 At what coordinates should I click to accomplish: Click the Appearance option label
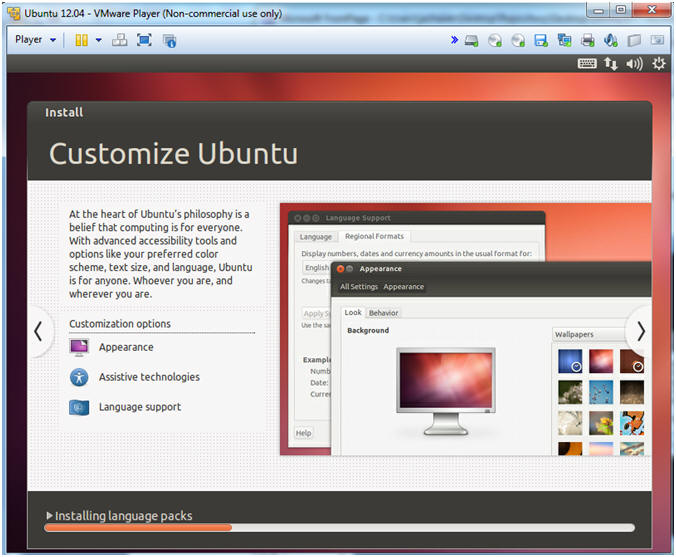[126, 347]
